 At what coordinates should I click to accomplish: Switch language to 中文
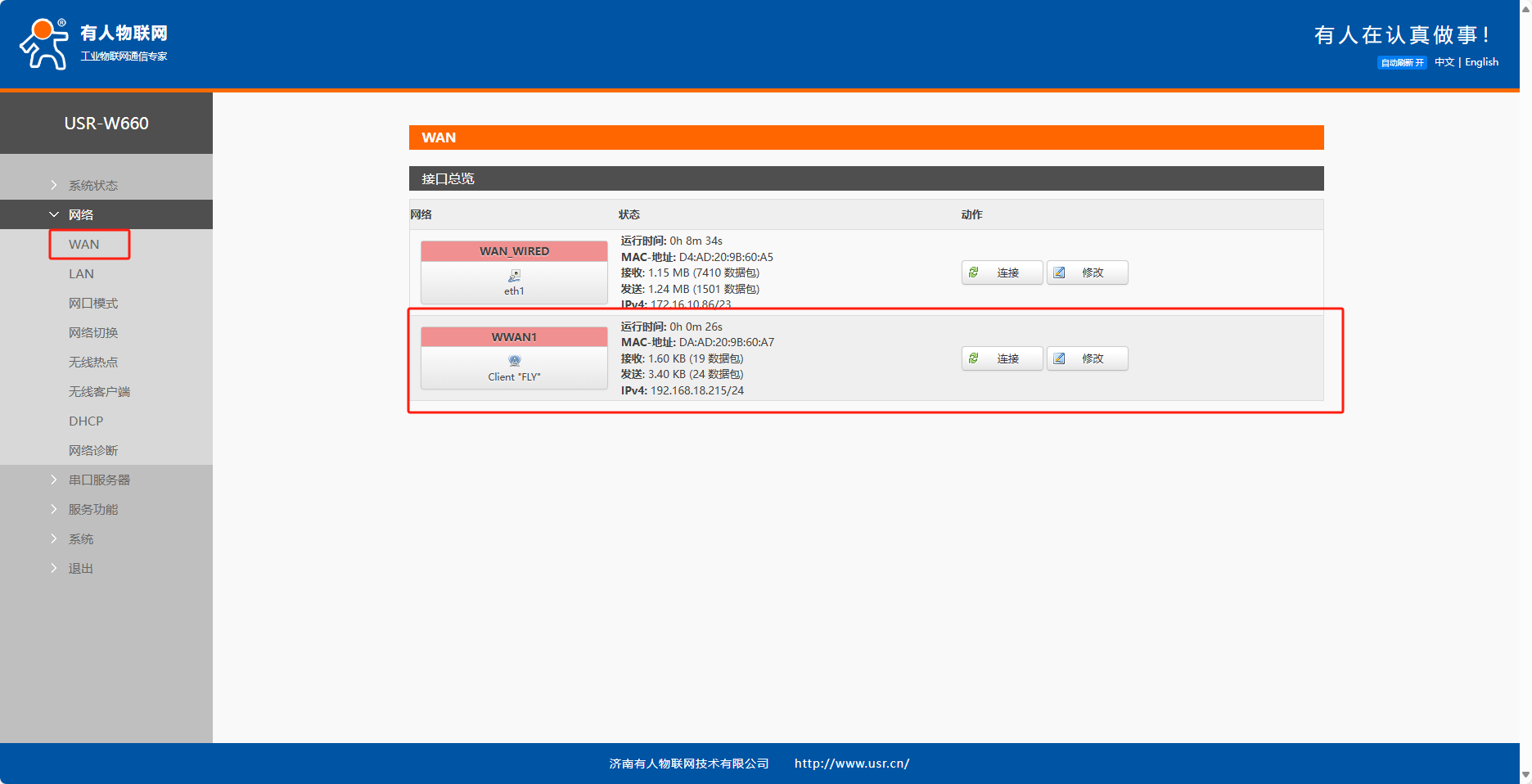coord(1444,62)
